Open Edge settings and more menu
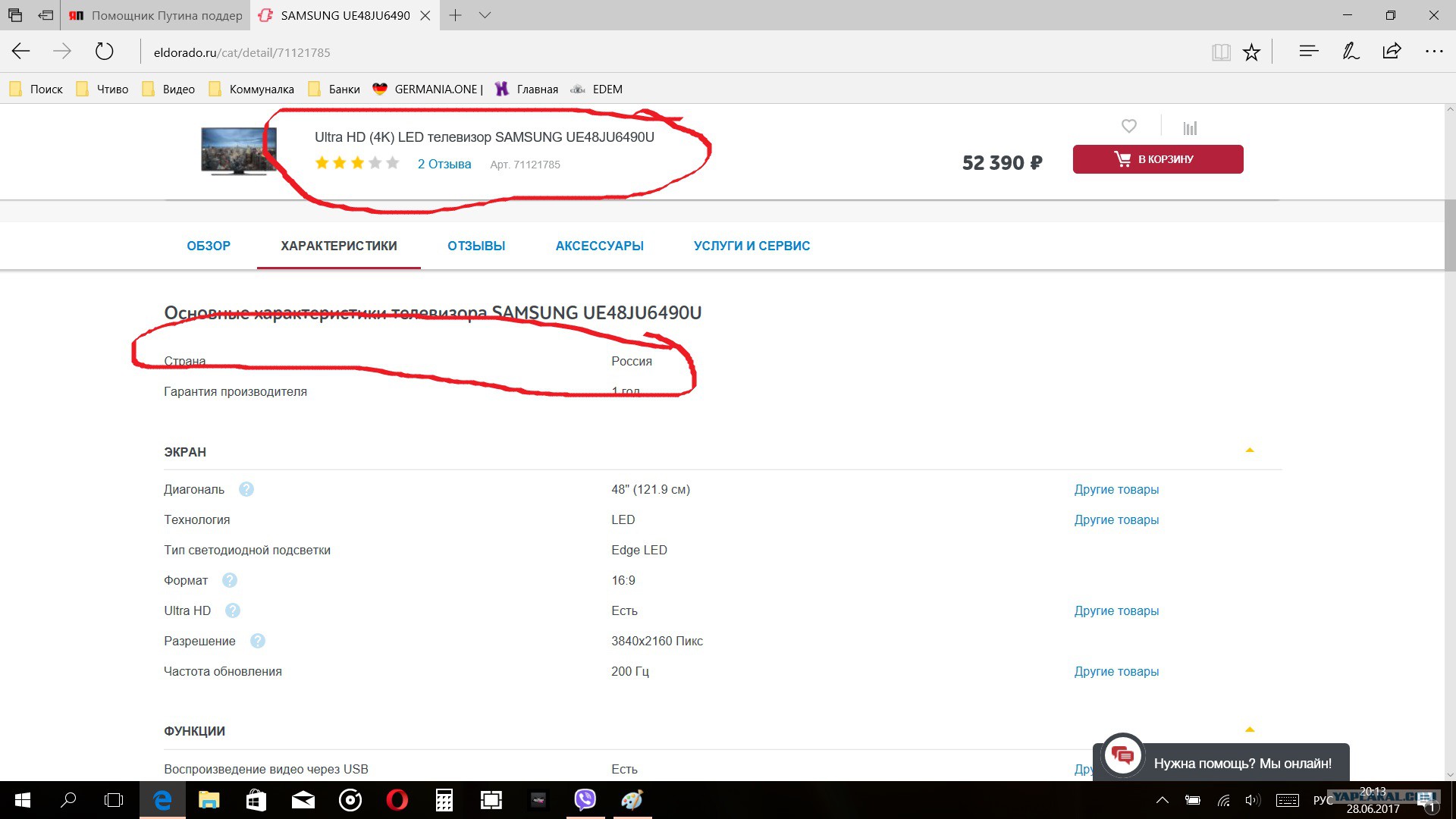1456x819 pixels. coord(1434,52)
